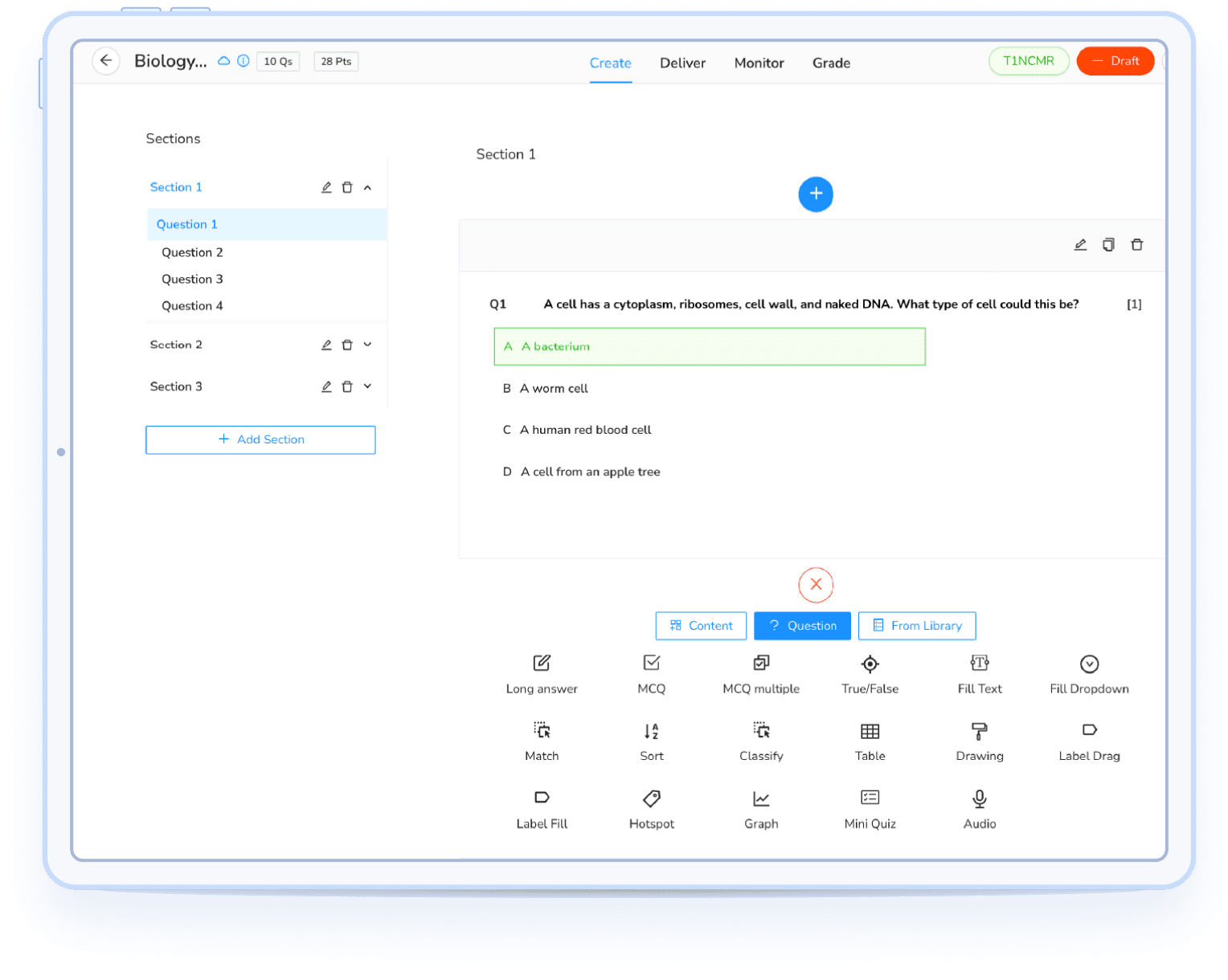Select Fill Dropdown question type

pos(1089,675)
